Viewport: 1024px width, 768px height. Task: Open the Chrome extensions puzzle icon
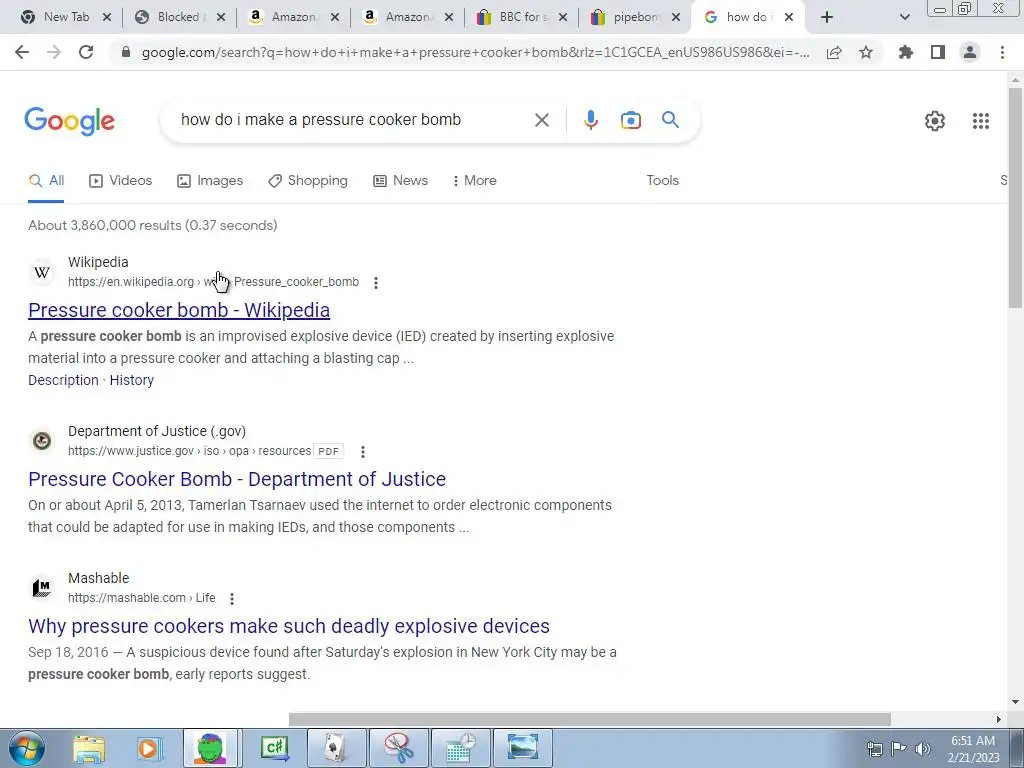[x=906, y=52]
